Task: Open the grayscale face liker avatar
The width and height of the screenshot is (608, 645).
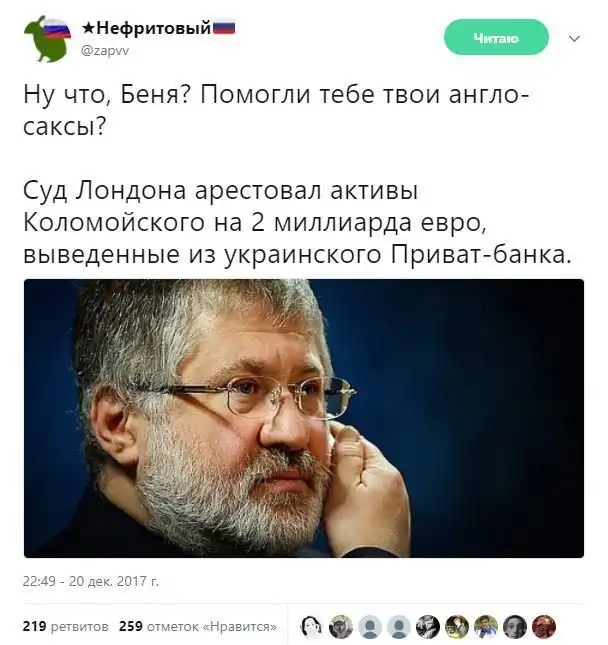Action: tap(515, 626)
